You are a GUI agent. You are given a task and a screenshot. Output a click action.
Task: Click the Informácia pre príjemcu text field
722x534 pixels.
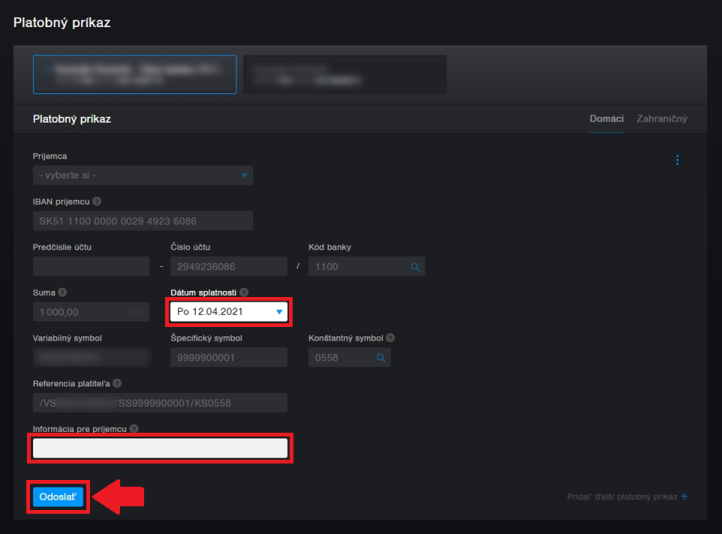[160, 449]
